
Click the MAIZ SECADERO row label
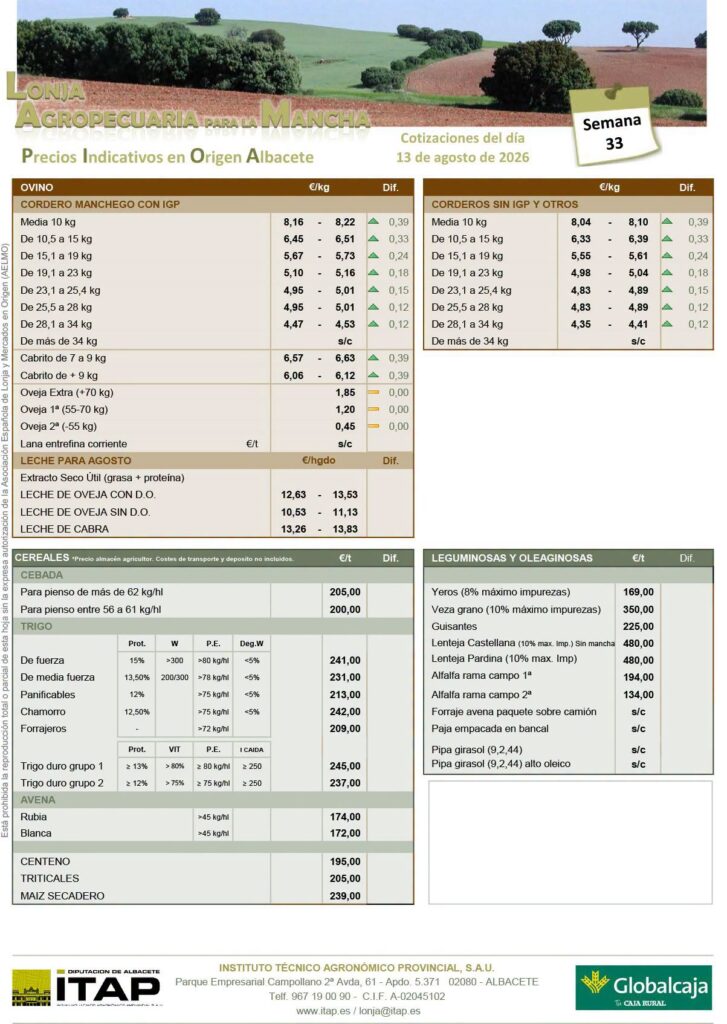click(x=62, y=896)
